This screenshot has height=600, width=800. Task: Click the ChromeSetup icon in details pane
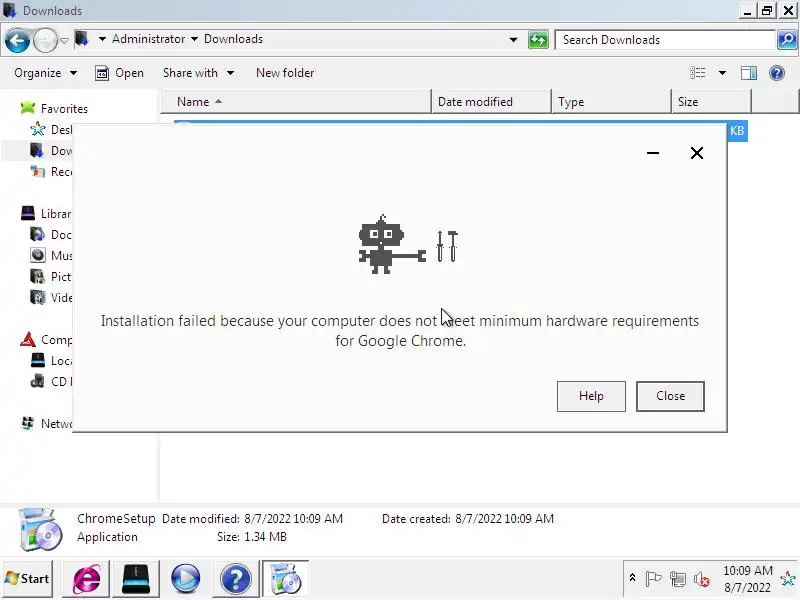click(40, 530)
